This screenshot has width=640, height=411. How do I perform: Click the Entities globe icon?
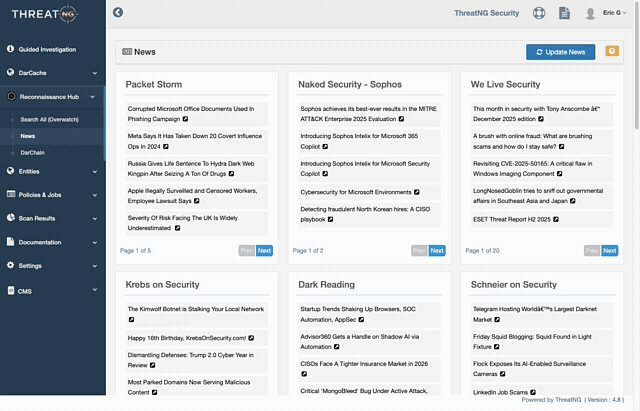[x=11, y=171]
